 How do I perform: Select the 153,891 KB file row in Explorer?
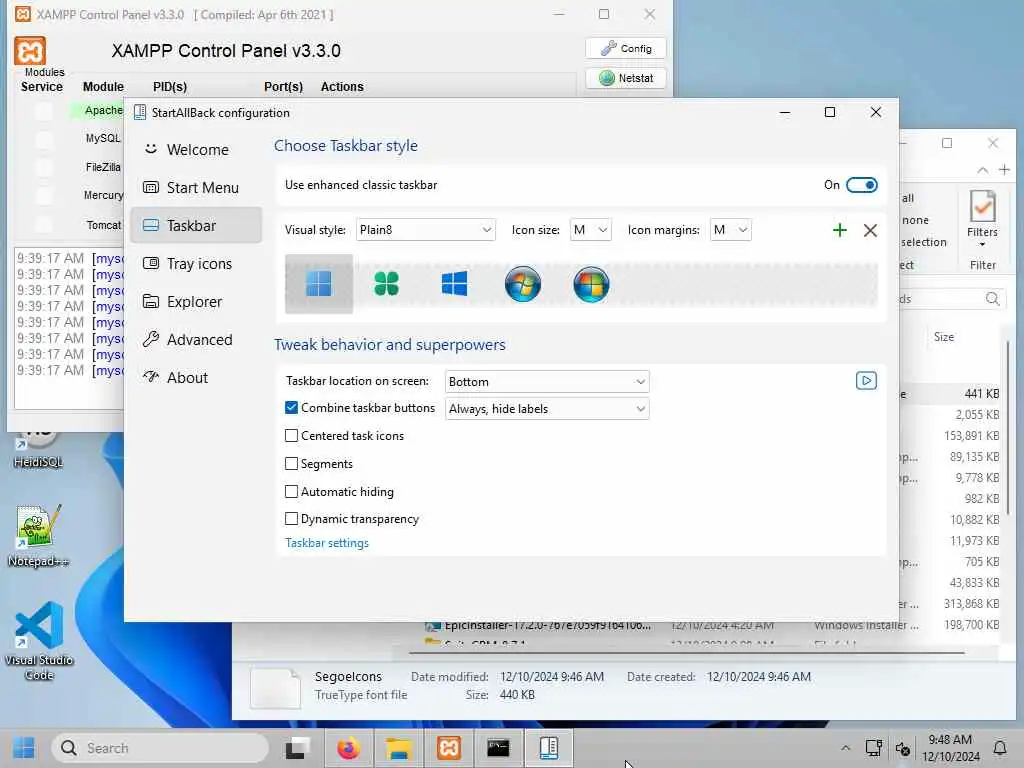[x=949, y=436]
